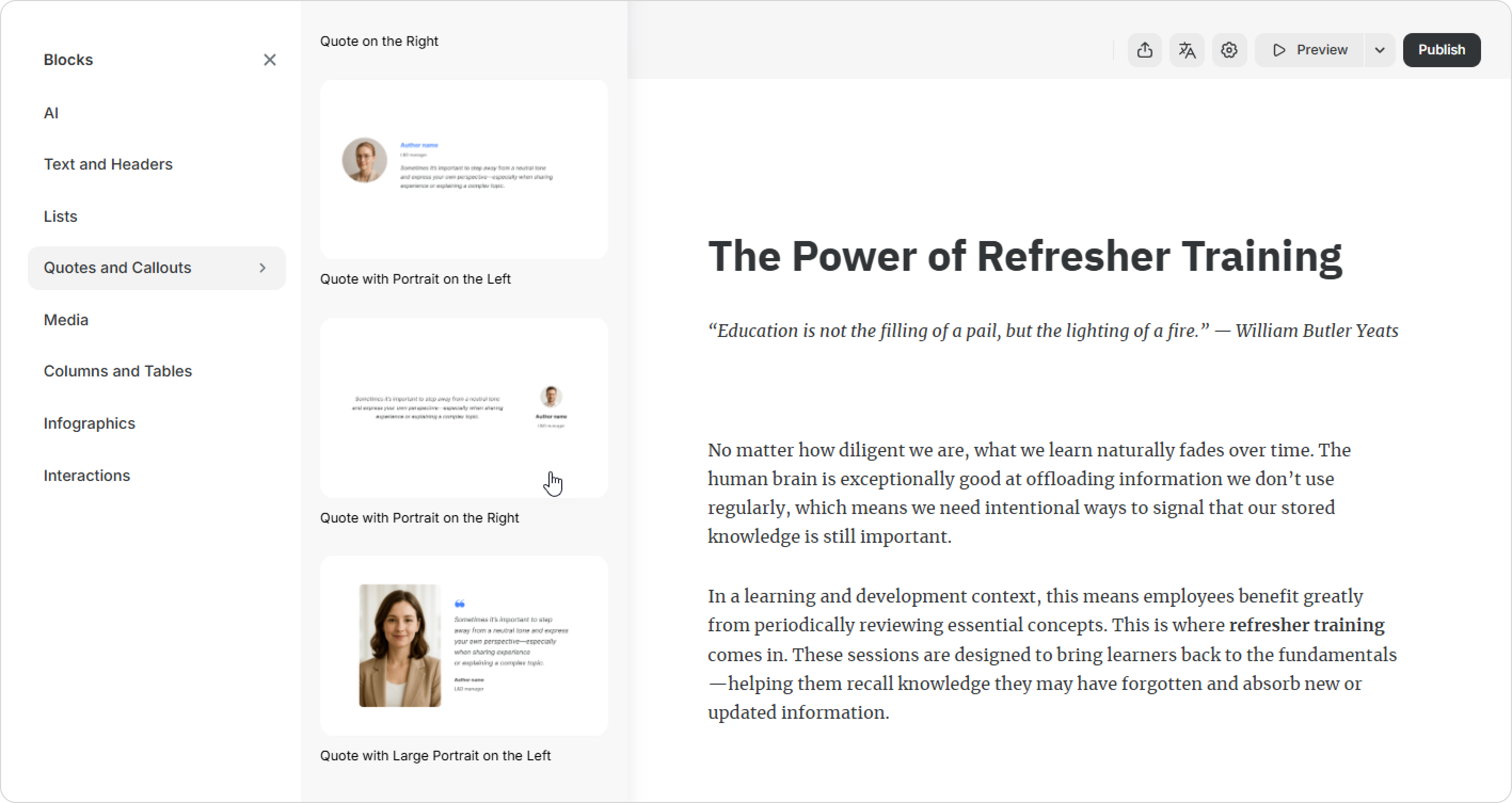
Task: Open the translation icon
Action: pyautogui.click(x=1186, y=50)
